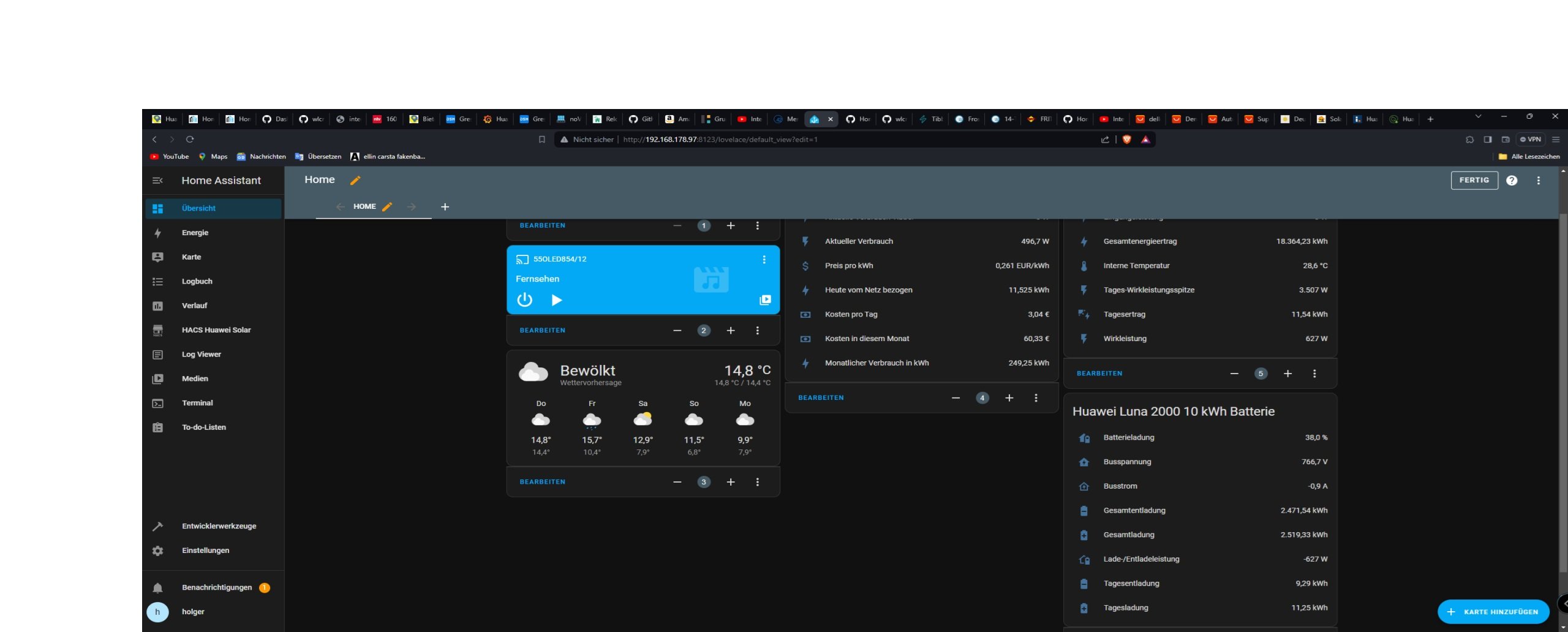Click the holger user profile avatar
The width and height of the screenshot is (1568, 632).
click(x=157, y=612)
